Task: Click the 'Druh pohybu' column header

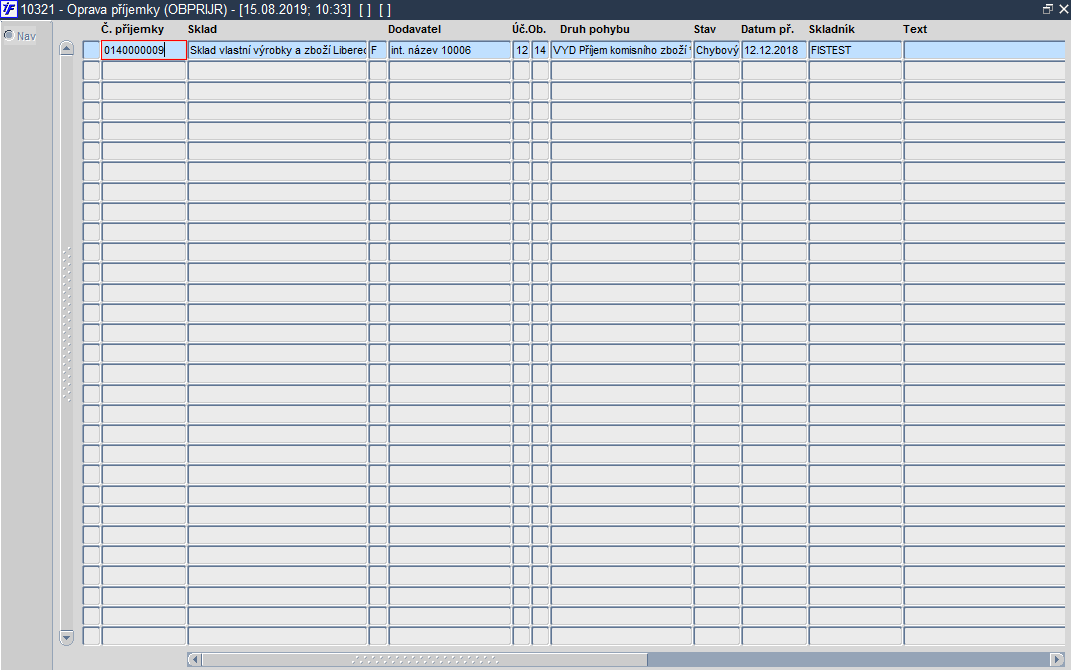Action: [594, 29]
